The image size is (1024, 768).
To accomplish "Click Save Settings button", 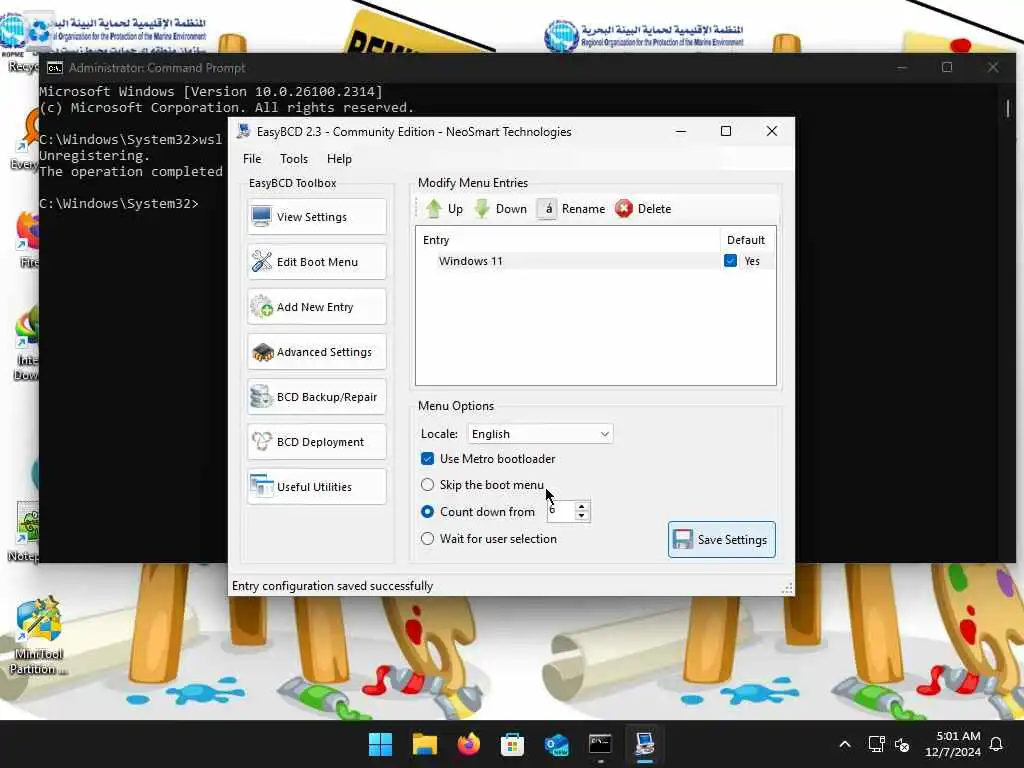I will click(x=722, y=539).
